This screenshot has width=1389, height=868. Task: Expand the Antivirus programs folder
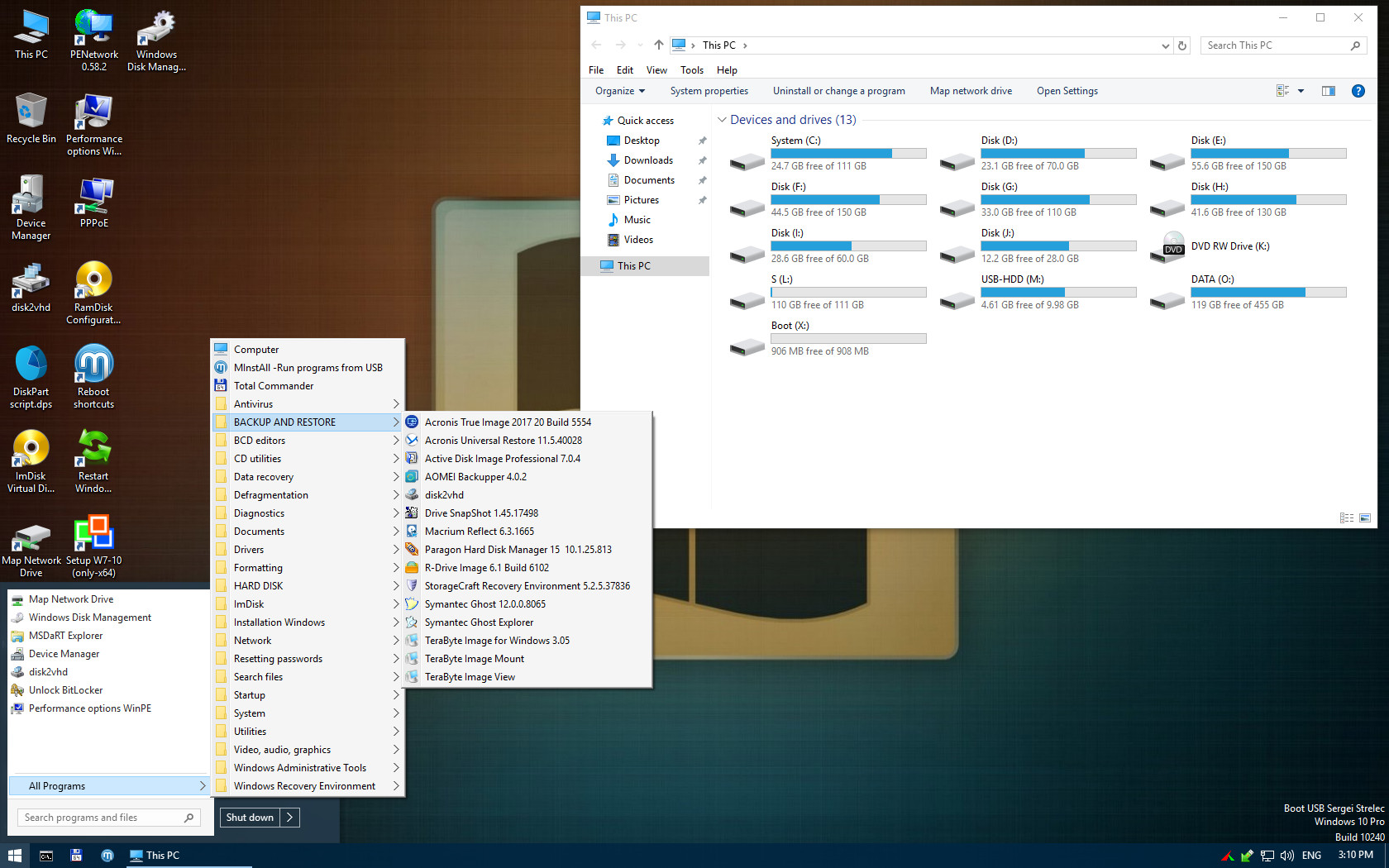pos(308,403)
